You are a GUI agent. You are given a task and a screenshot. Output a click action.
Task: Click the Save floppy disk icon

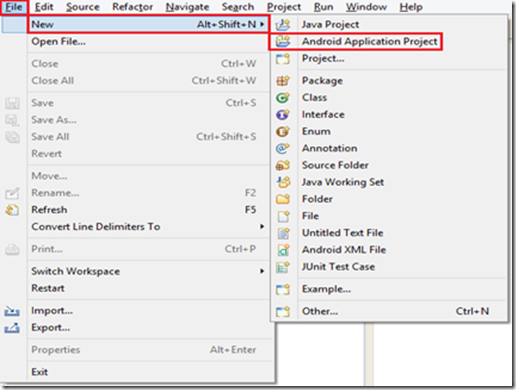coord(12,103)
